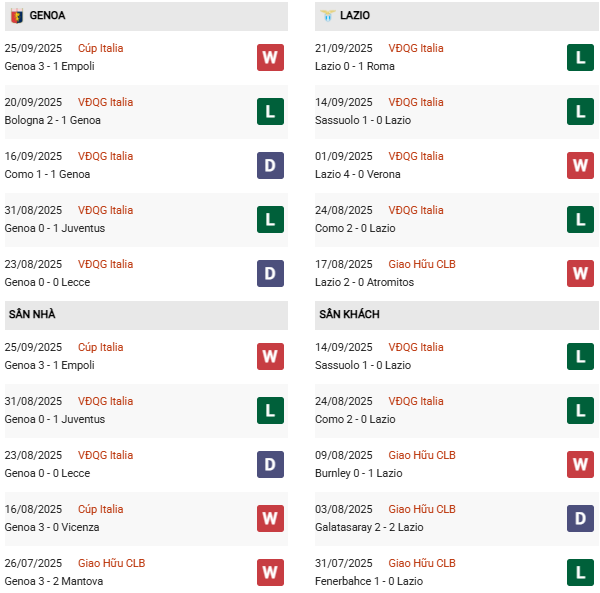
Task: Click the D badge for Galatasaray 2 - 2 Lazio
Action: [x=580, y=518]
